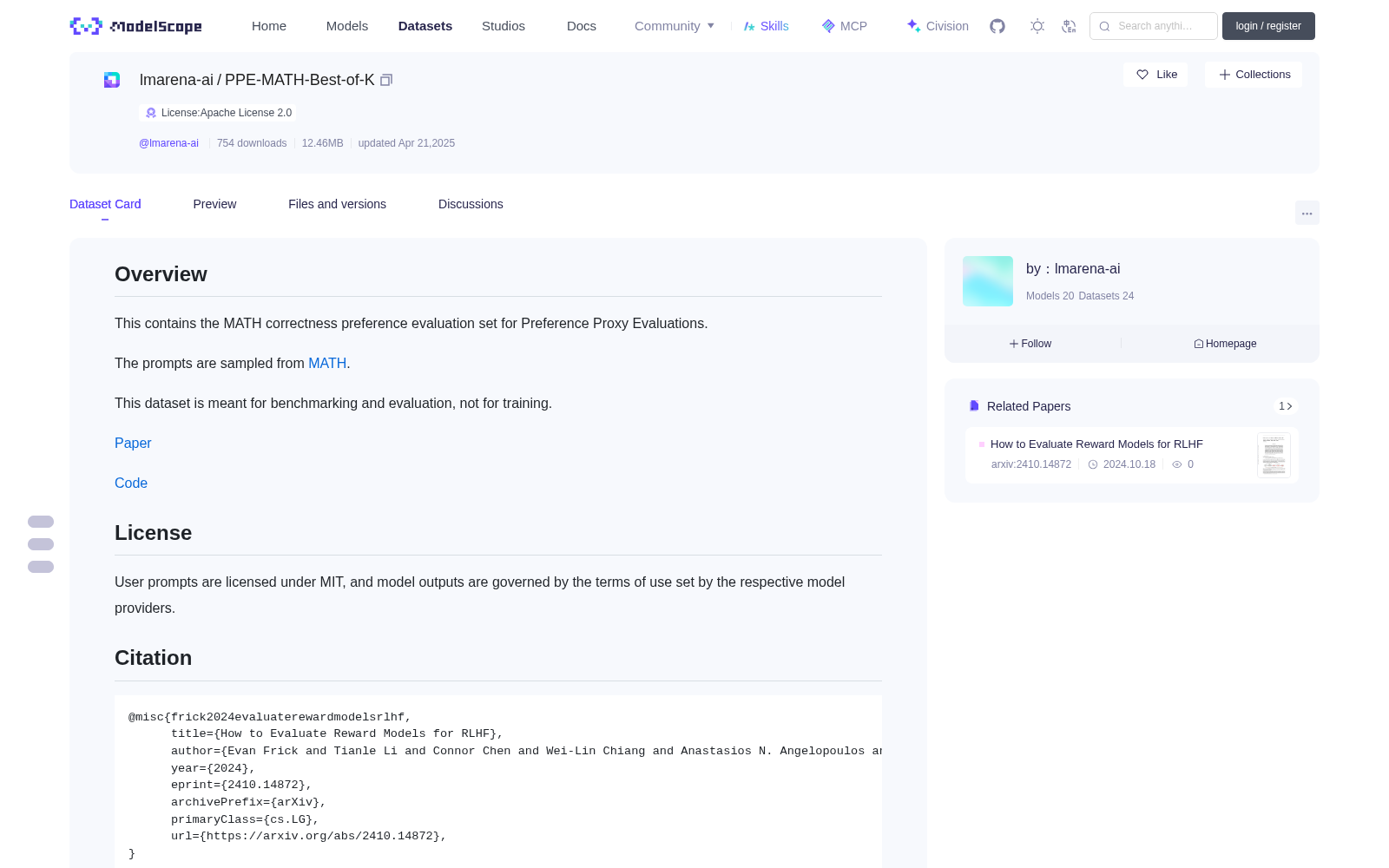Switch to the Files and versions tab
This screenshot has width=1389, height=868.
click(337, 204)
